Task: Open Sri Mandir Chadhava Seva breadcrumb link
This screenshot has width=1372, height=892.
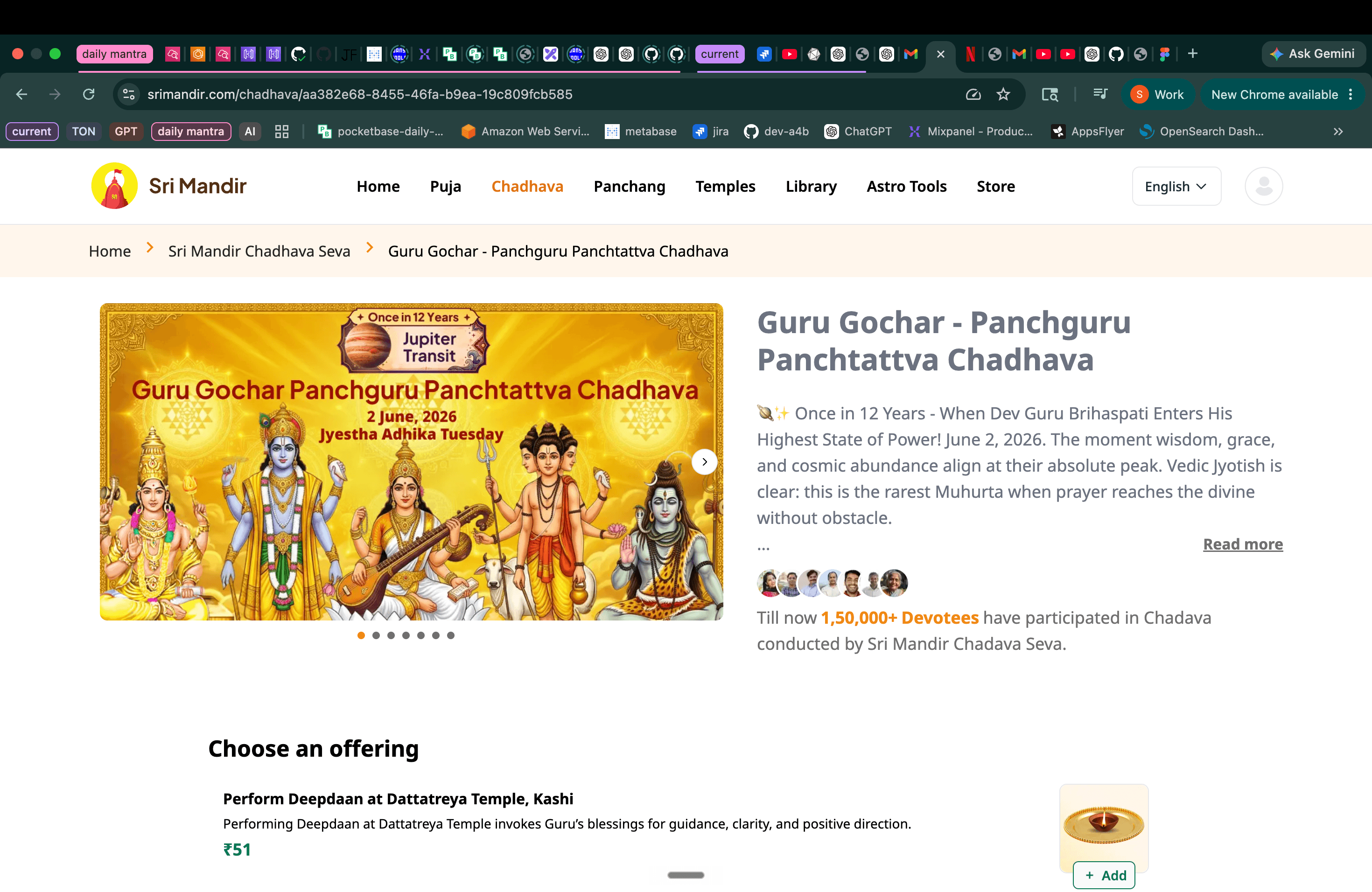Action: (x=259, y=251)
